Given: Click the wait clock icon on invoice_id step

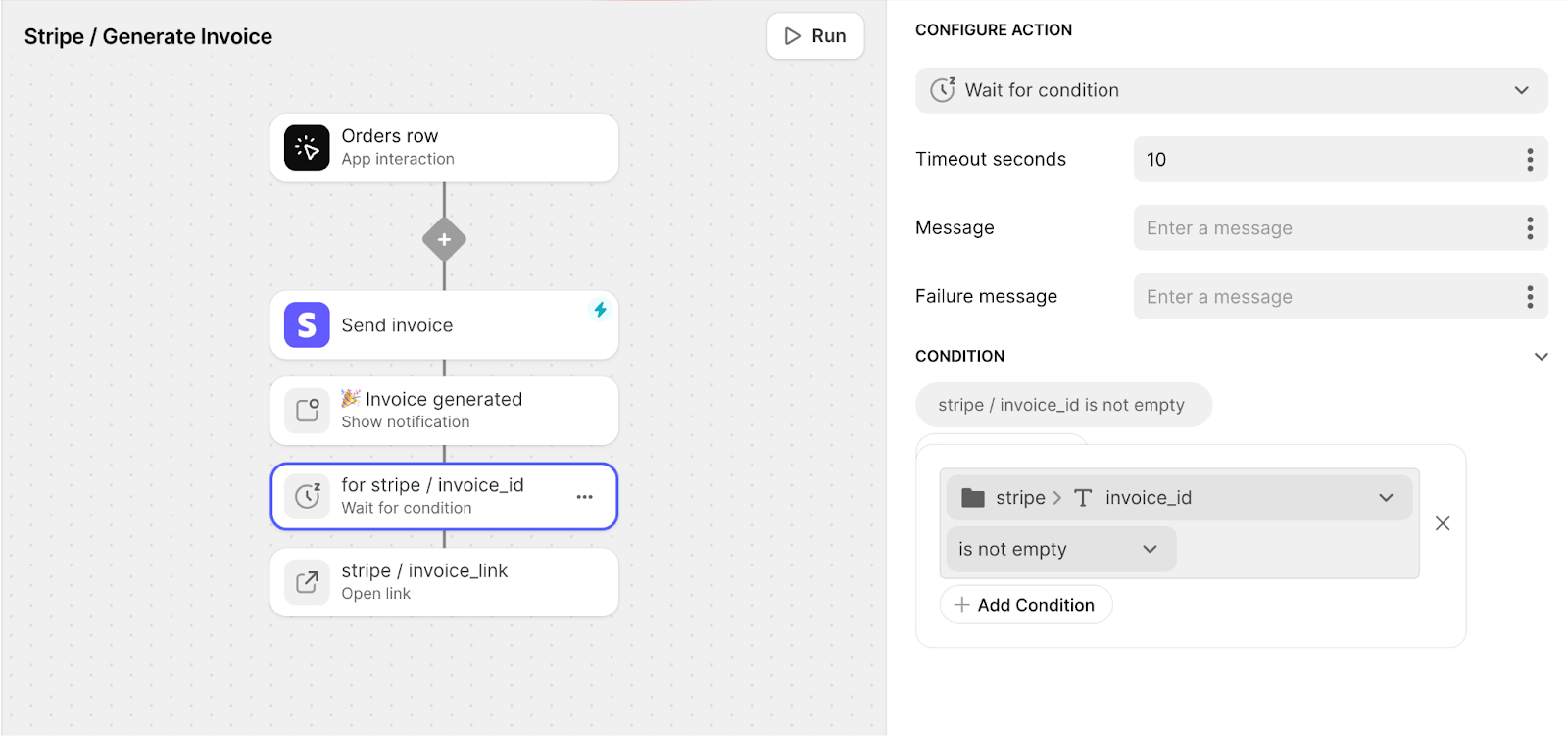Looking at the screenshot, I should pyautogui.click(x=307, y=496).
